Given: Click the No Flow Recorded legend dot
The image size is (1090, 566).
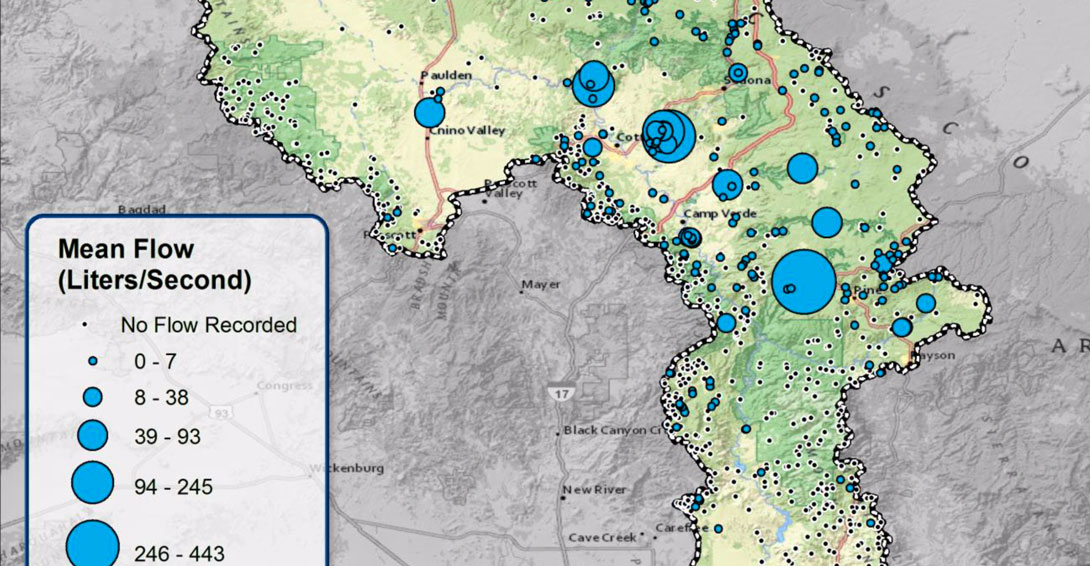Looking at the screenshot, I should click(x=93, y=326).
